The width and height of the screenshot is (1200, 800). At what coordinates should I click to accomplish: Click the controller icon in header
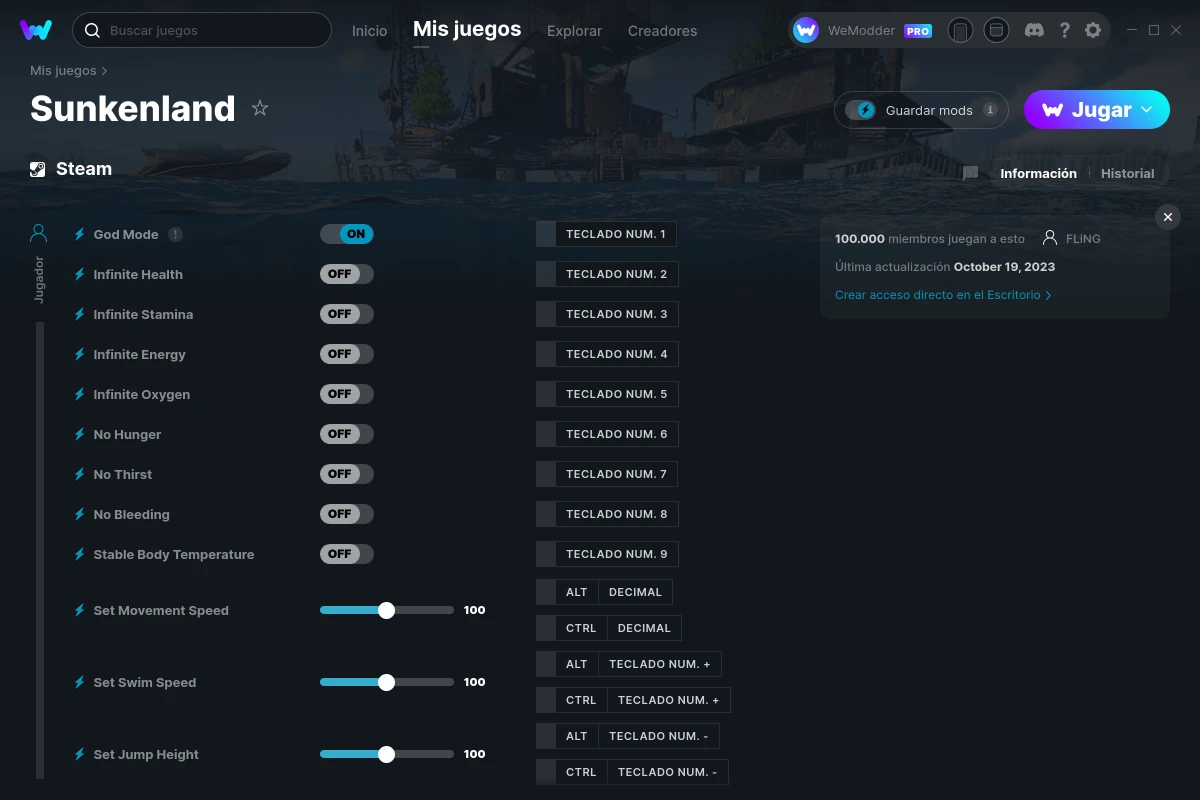click(x=960, y=30)
